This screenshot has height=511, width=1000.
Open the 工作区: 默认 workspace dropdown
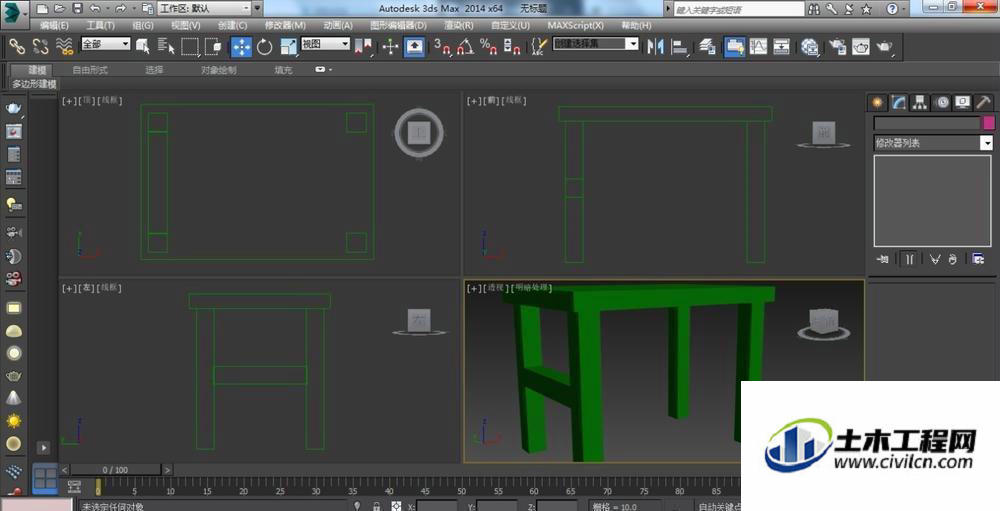[x=204, y=8]
